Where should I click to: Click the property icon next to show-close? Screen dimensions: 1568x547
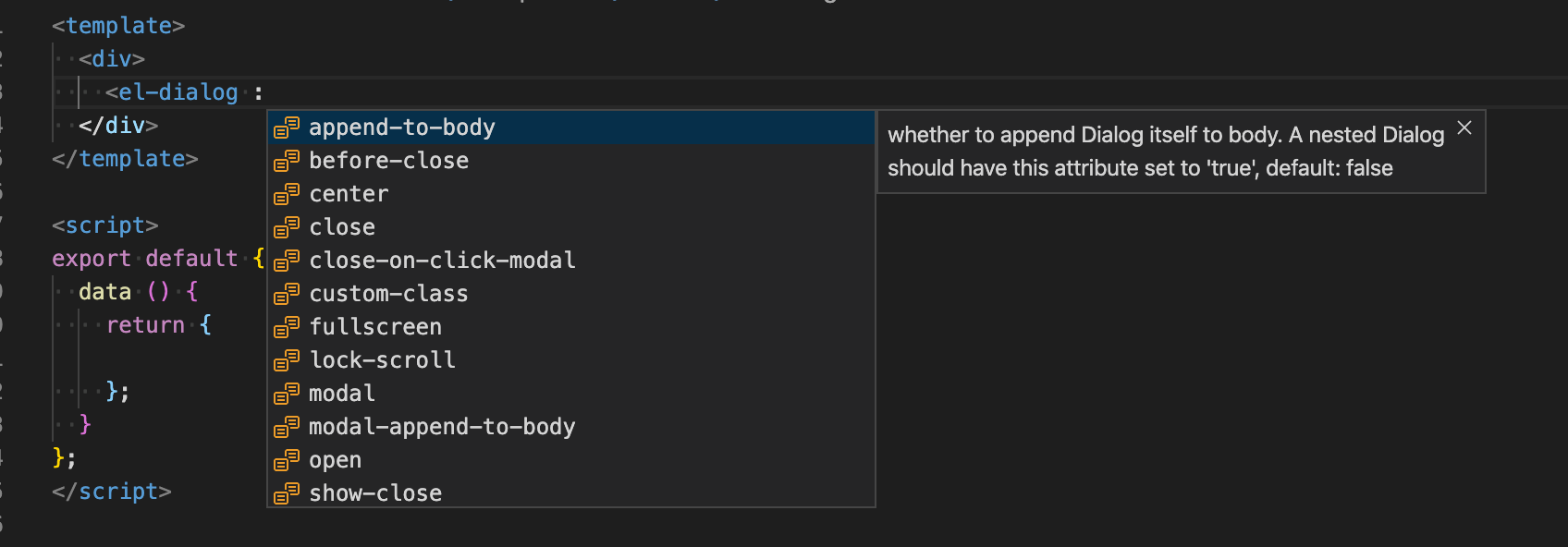(287, 493)
